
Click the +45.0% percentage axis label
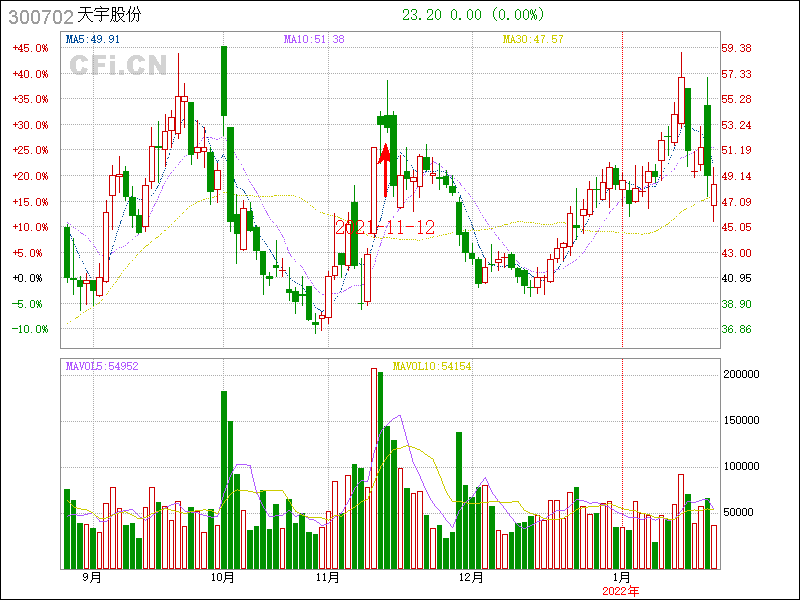point(30,48)
